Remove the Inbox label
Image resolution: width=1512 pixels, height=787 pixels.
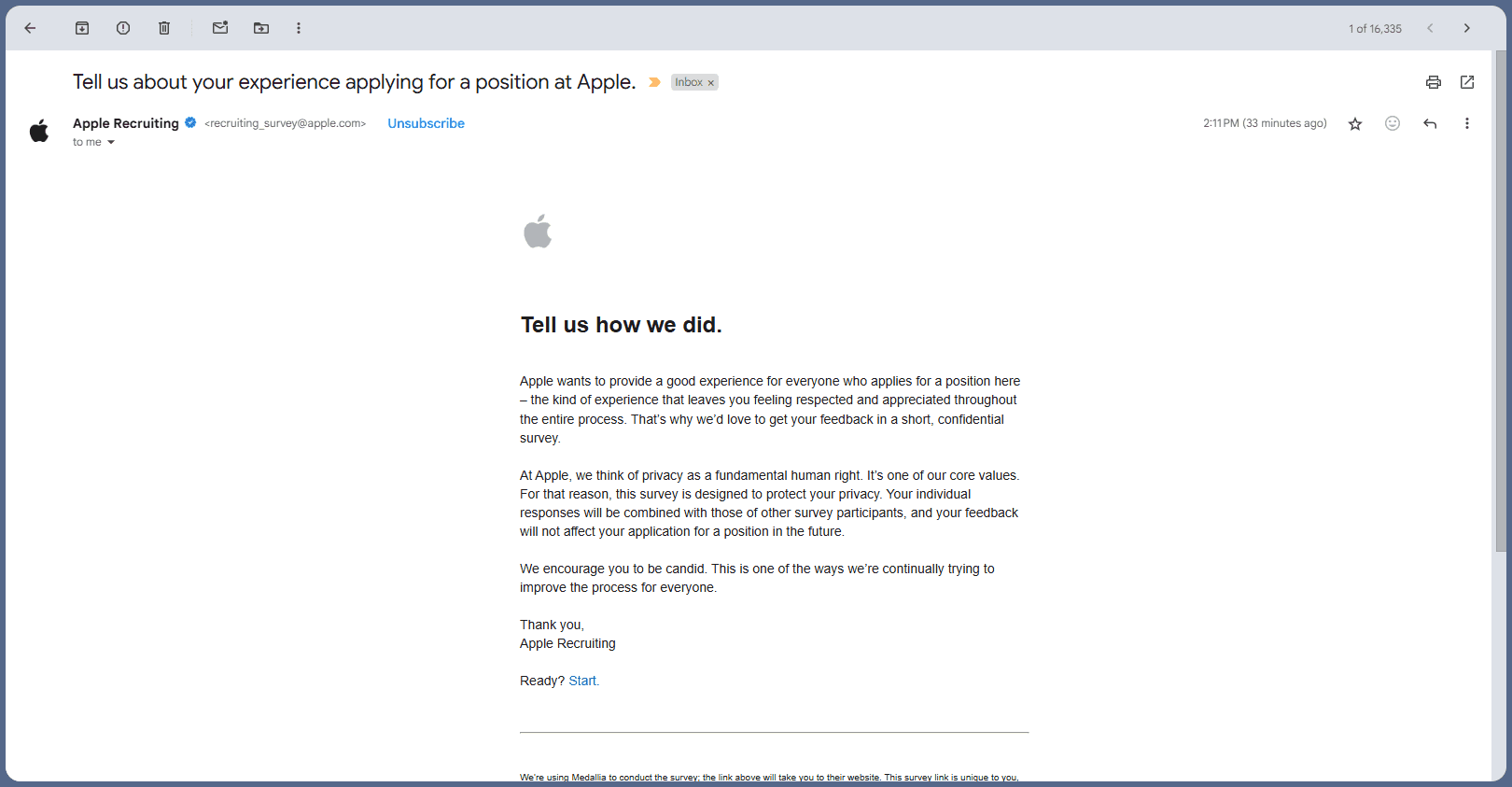click(711, 83)
